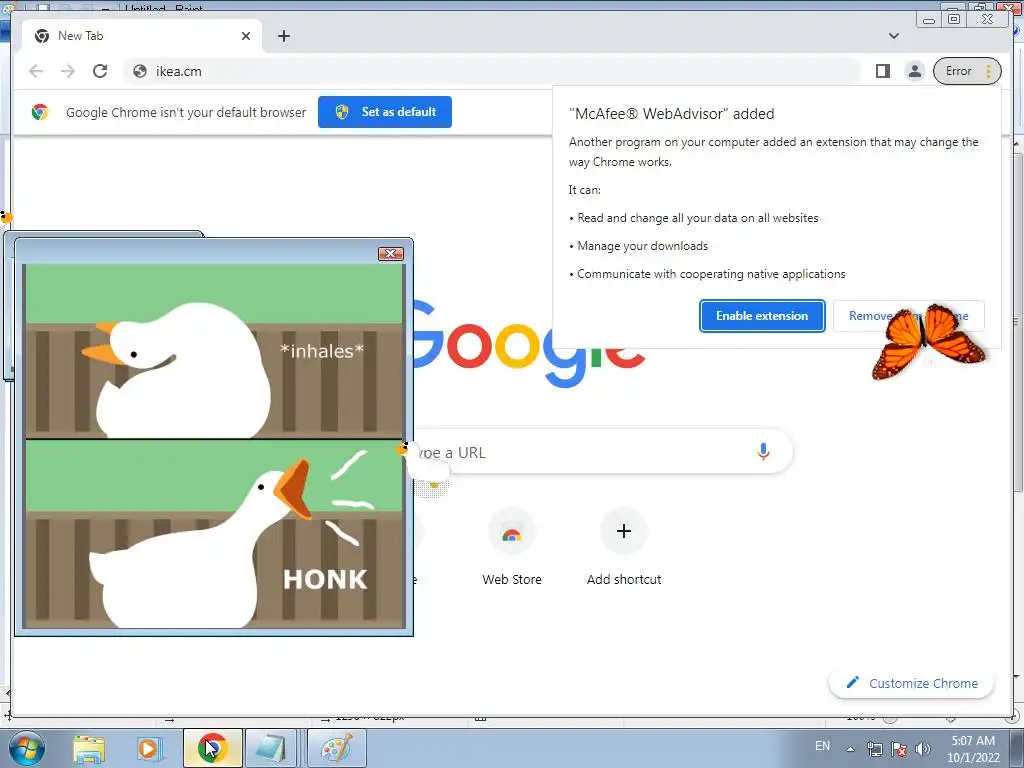Open the Chrome profile avatar icon

pyautogui.click(x=915, y=71)
